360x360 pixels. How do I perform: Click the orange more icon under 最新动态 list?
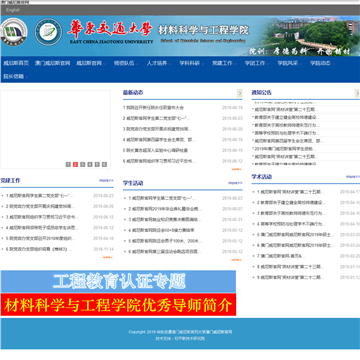(x=236, y=169)
